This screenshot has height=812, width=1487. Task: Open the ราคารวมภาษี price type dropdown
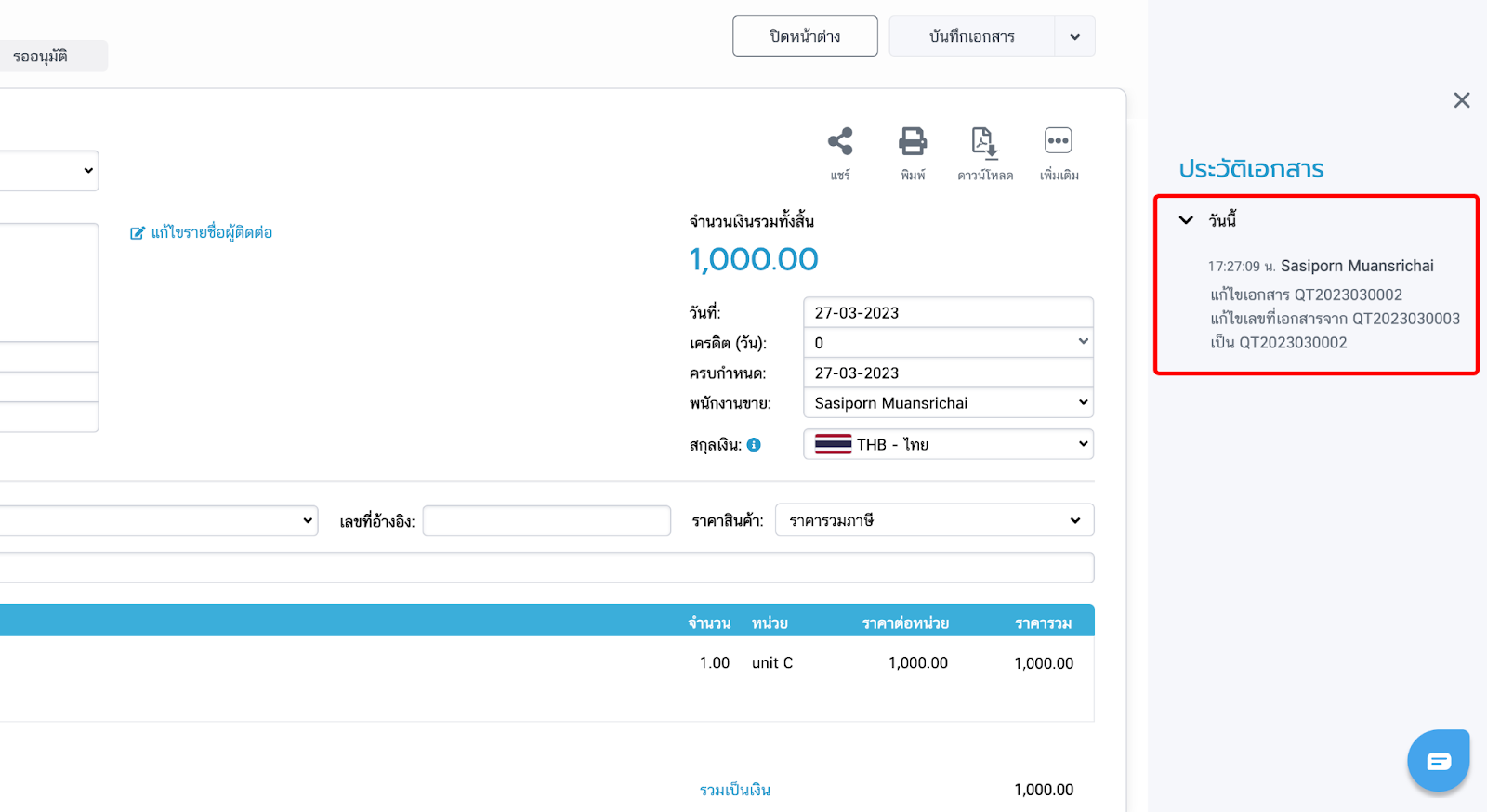(934, 520)
